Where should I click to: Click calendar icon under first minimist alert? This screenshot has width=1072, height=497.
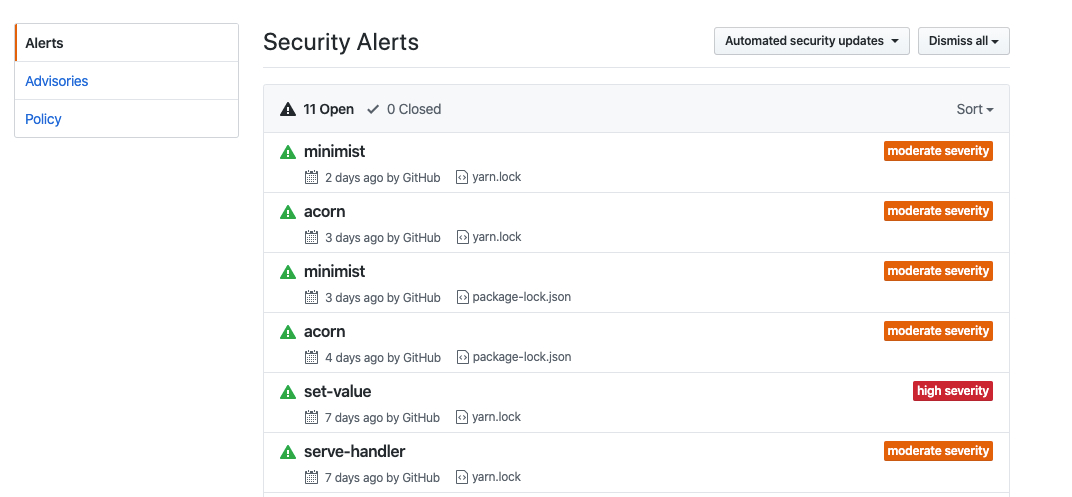pos(312,177)
